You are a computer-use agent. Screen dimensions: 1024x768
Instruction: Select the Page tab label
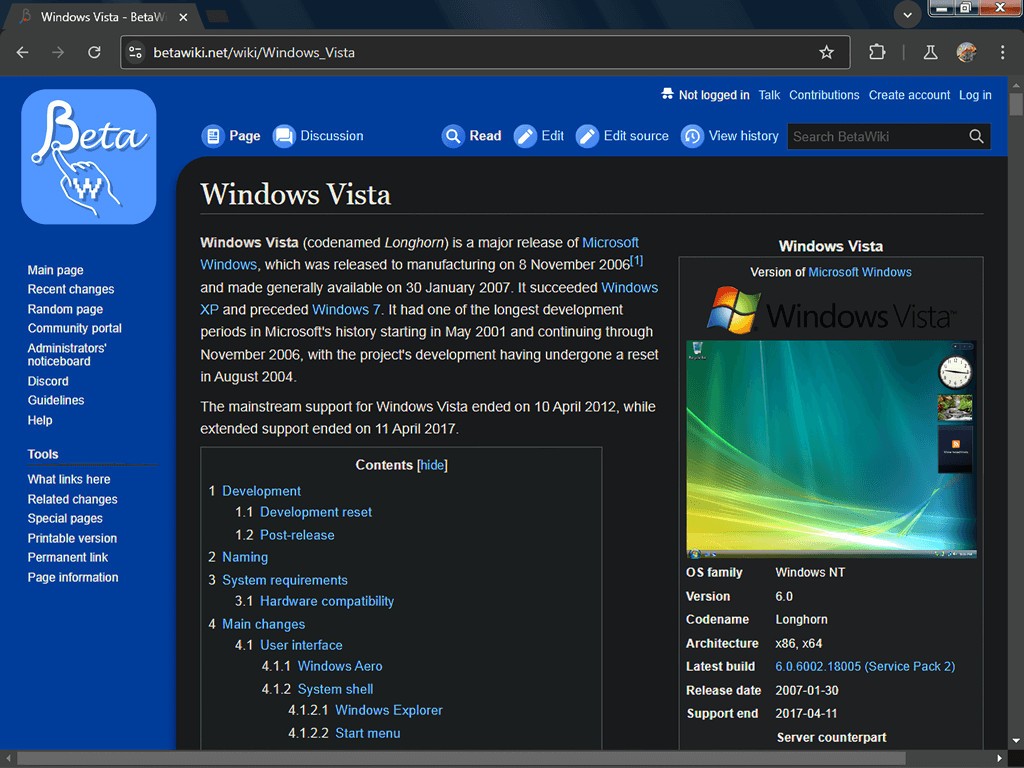(x=244, y=136)
